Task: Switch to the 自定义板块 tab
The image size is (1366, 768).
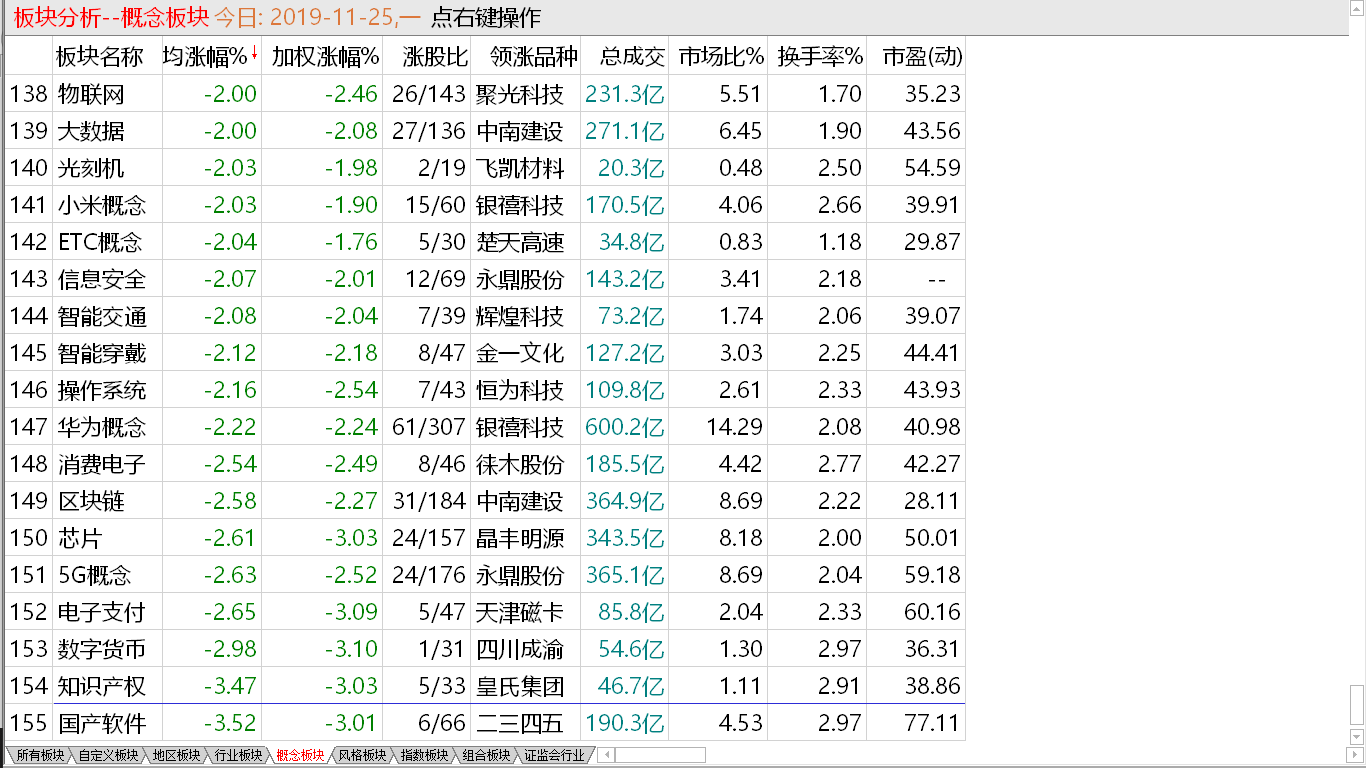Action: pyautogui.click(x=108, y=755)
